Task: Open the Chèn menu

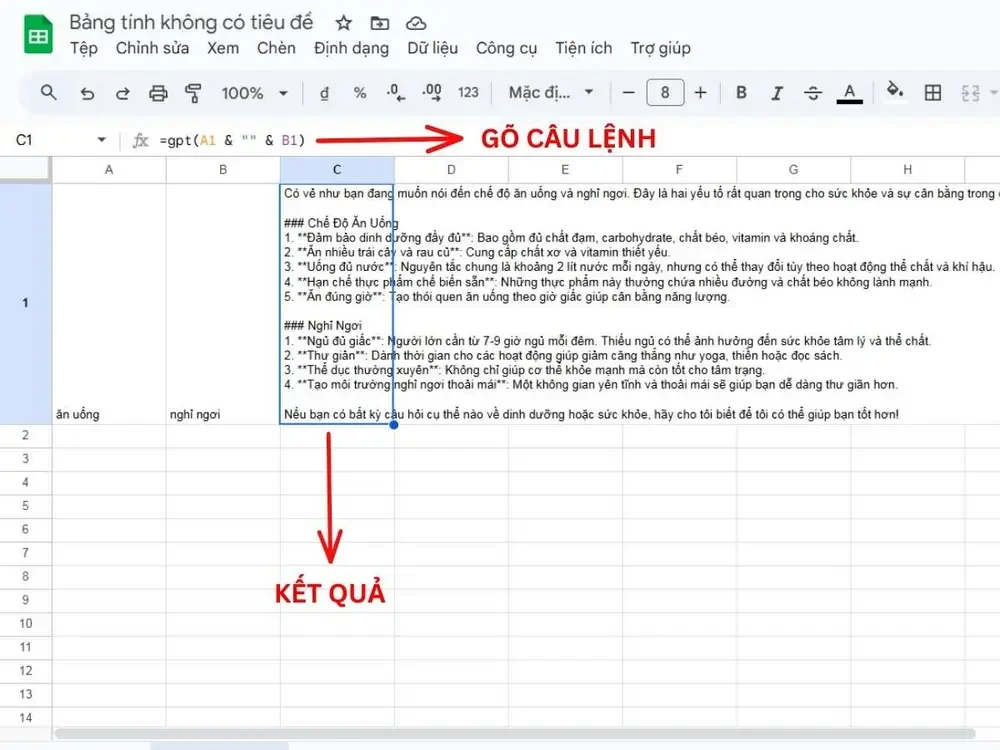Action: [276, 48]
